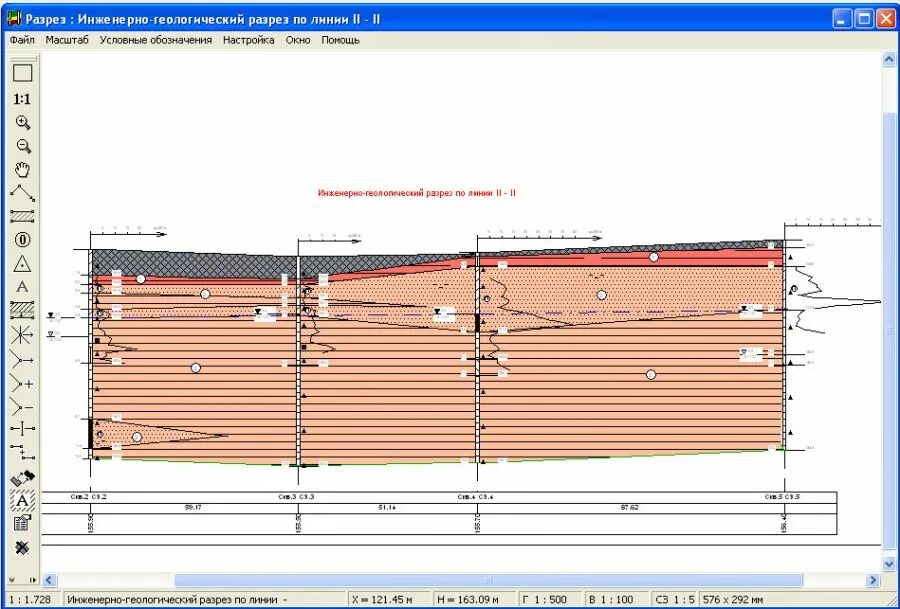Set the view to 1:1 scale
900x609 pixels.
[22, 99]
